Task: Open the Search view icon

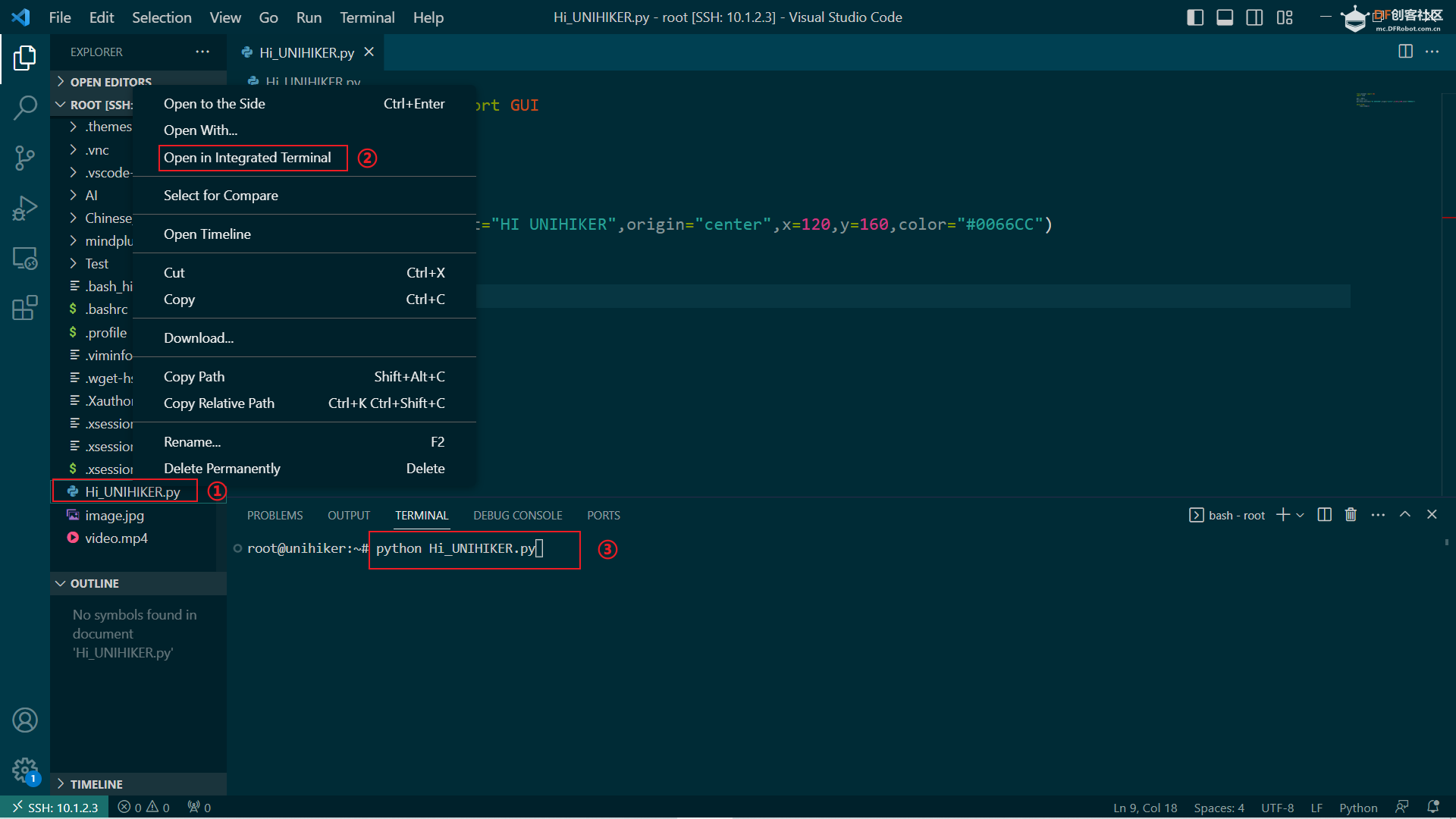Action: click(x=24, y=108)
